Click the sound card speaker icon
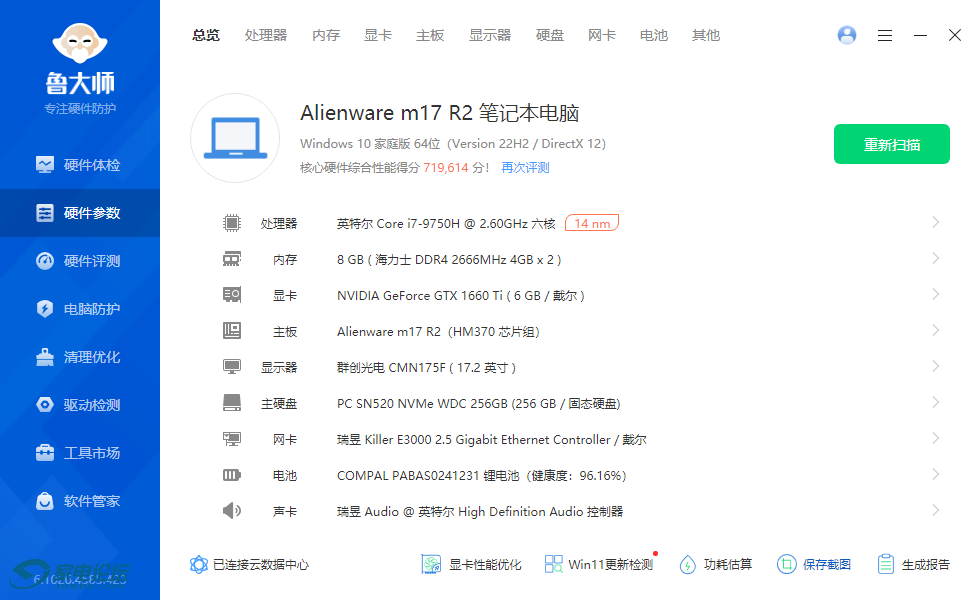 tap(232, 511)
